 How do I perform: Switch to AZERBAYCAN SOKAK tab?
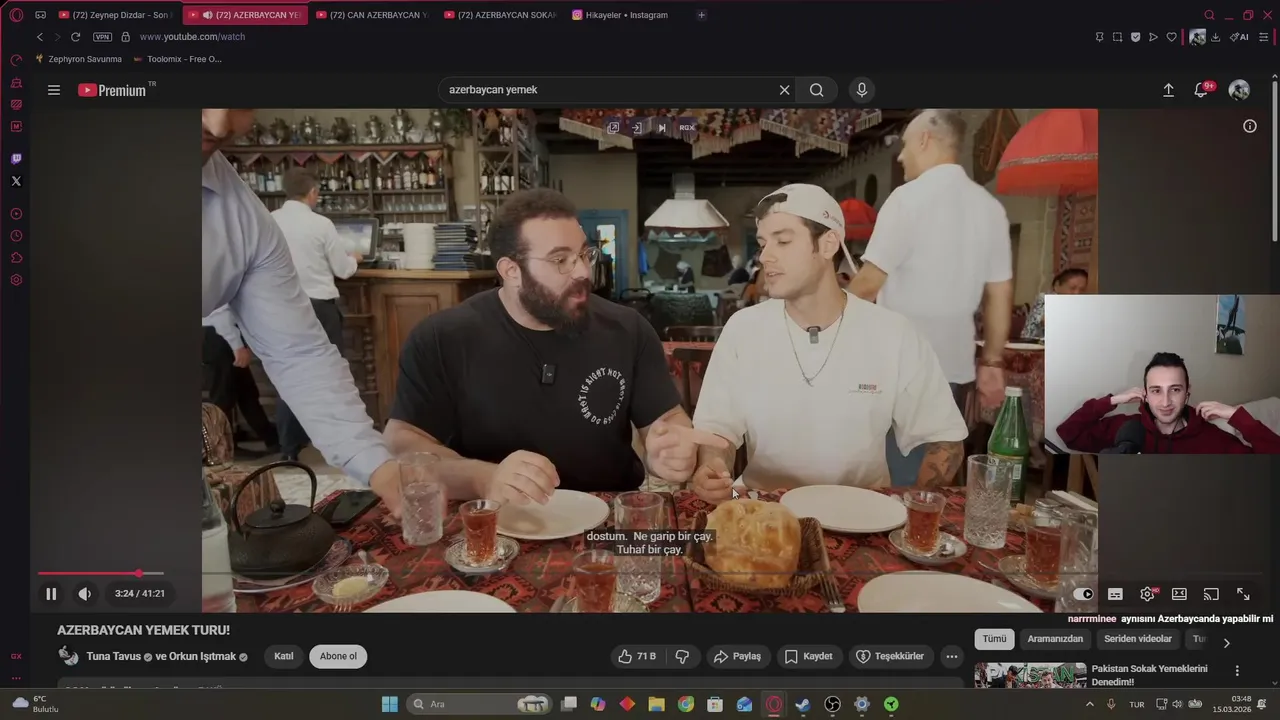click(499, 15)
